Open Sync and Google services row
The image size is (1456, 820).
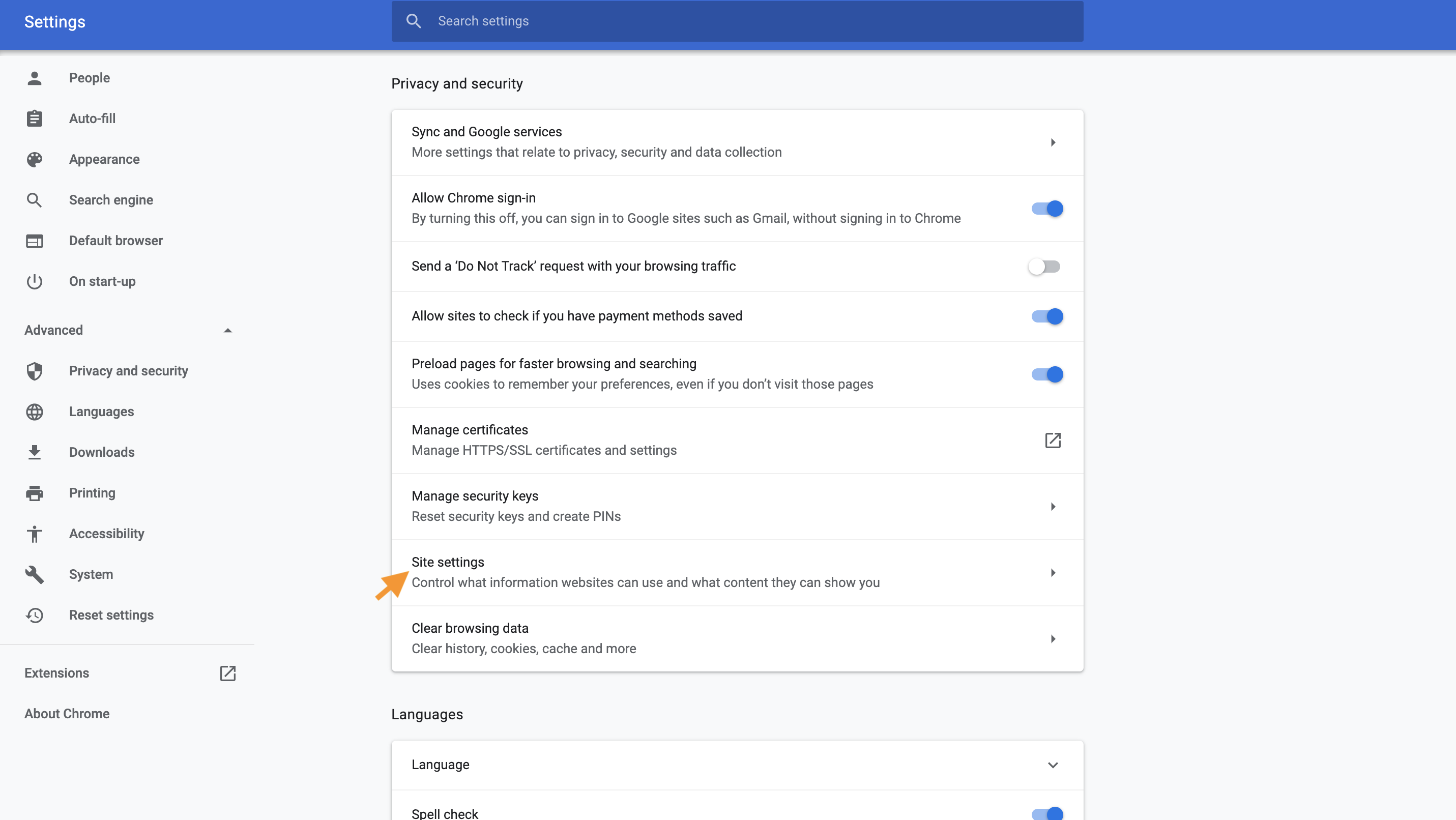[737, 142]
